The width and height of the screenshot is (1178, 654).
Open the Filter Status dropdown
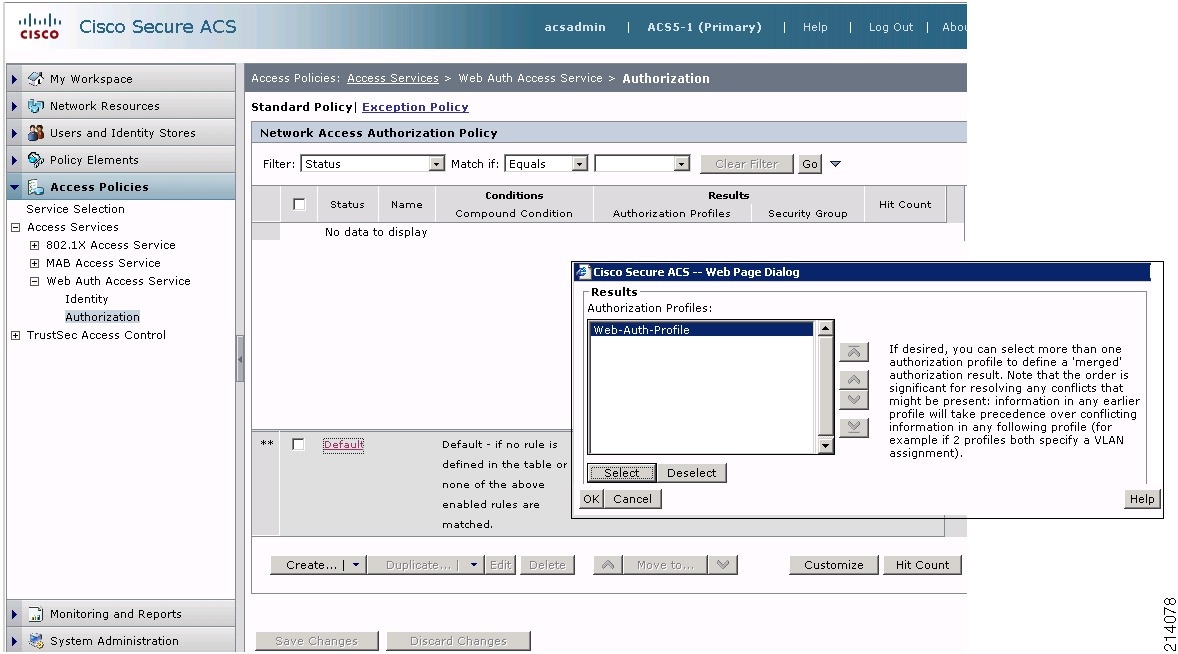coord(436,164)
